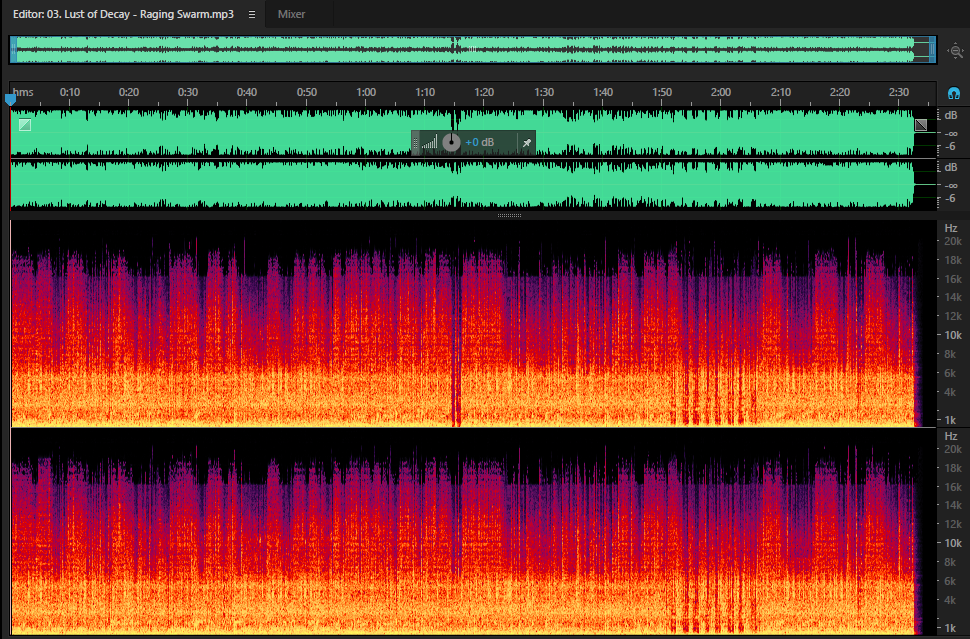Click the 2:30 mark on the timeline
This screenshot has width=970, height=639.
[x=899, y=92]
